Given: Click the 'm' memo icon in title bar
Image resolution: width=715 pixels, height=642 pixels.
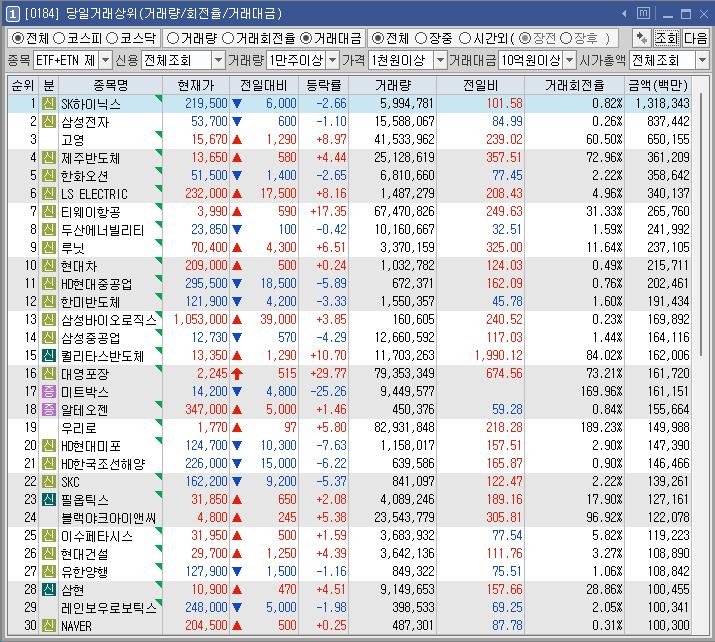Looking at the screenshot, I should click(x=643, y=13).
